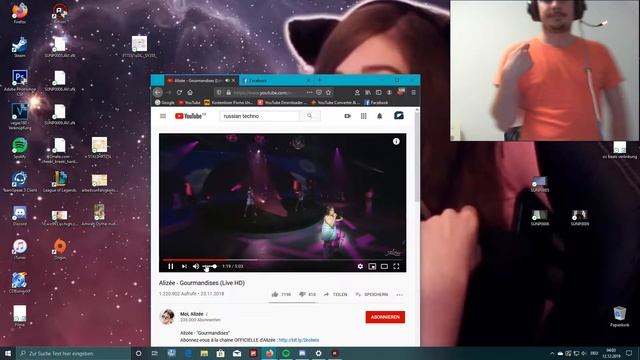The height and width of the screenshot is (360, 640).
Task: Click the red video progress bar
Action: pyautogui.click(x=193, y=260)
